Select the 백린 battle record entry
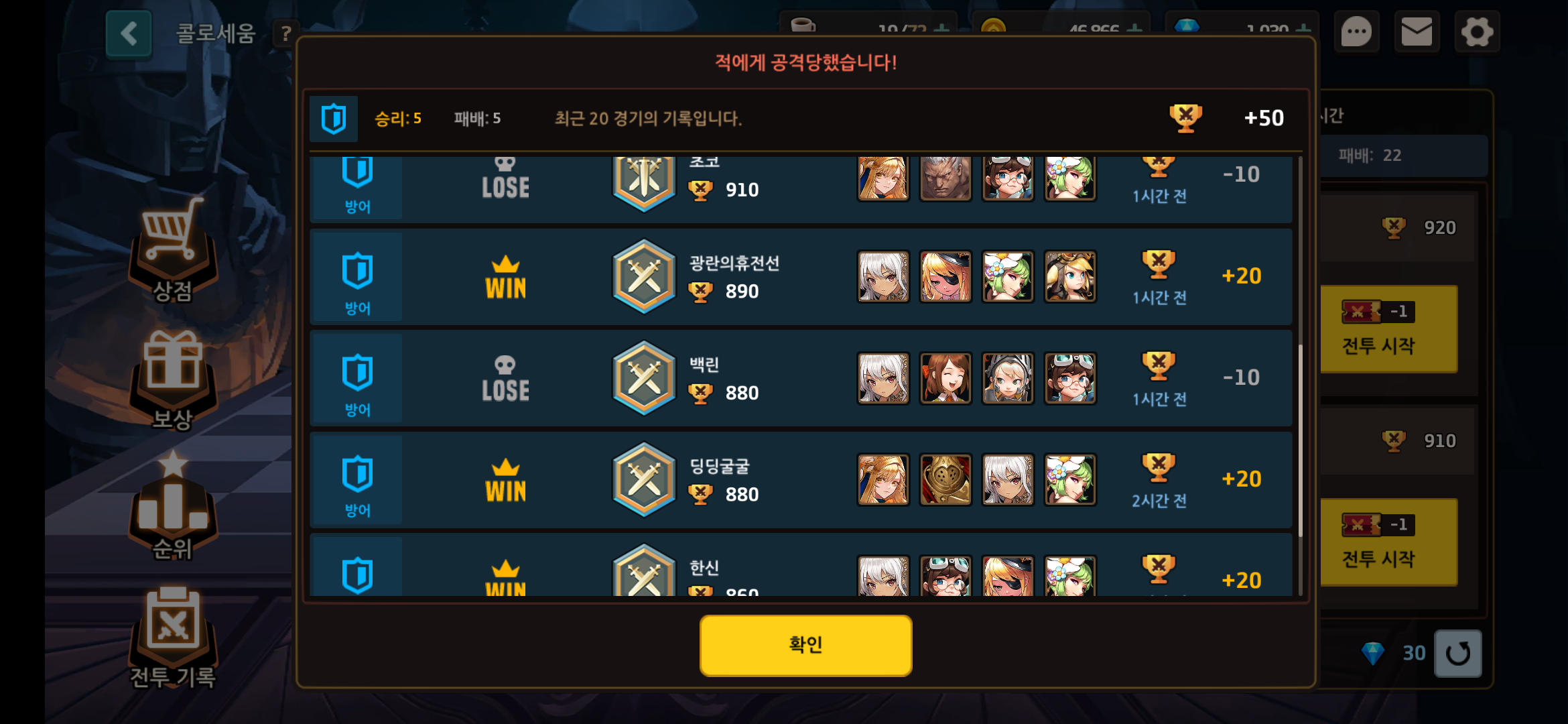1568x724 pixels. (801, 378)
